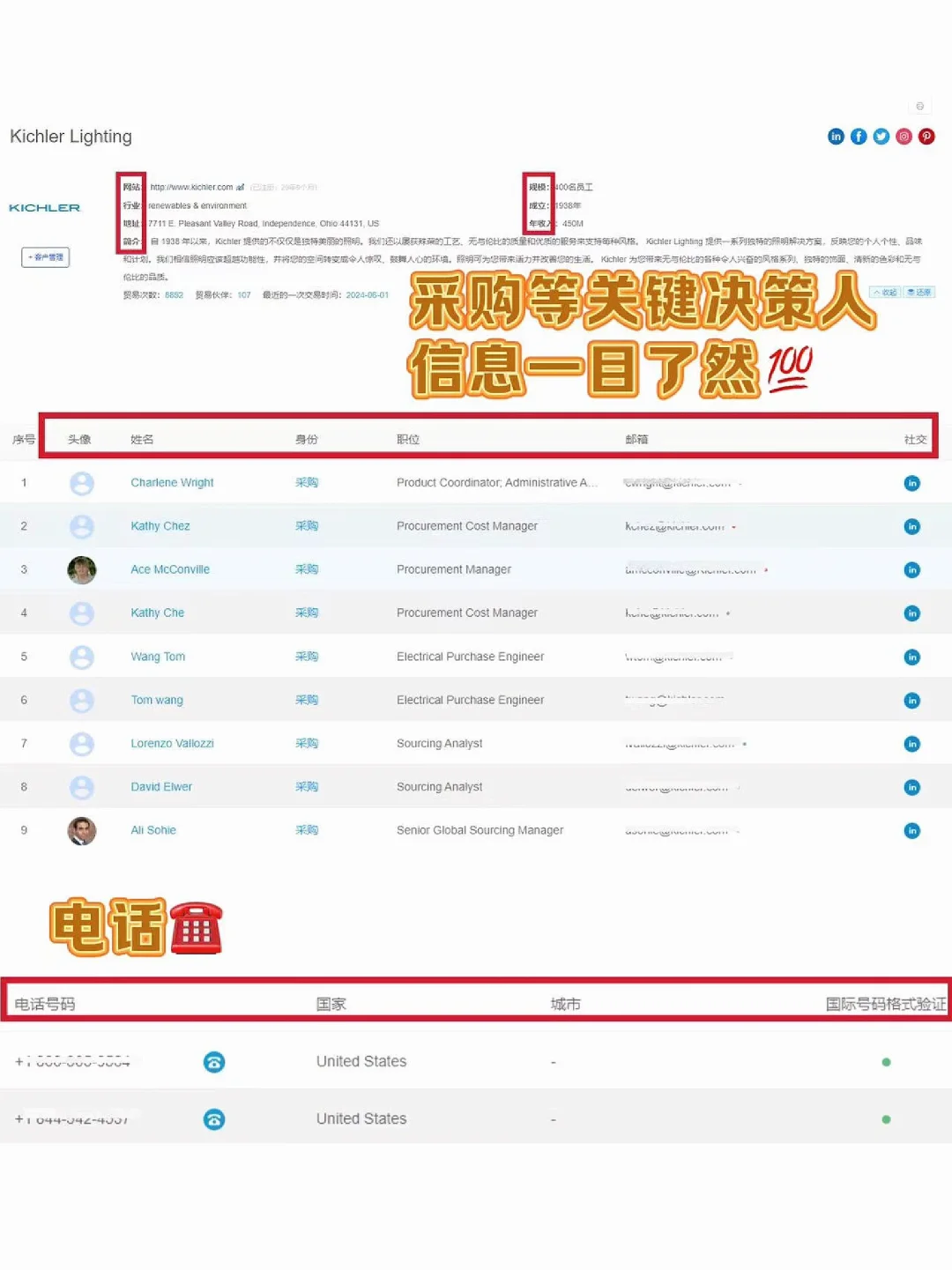Open the http://www.kichler.com website link
The image size is (952, 1270).
(192, 187)
